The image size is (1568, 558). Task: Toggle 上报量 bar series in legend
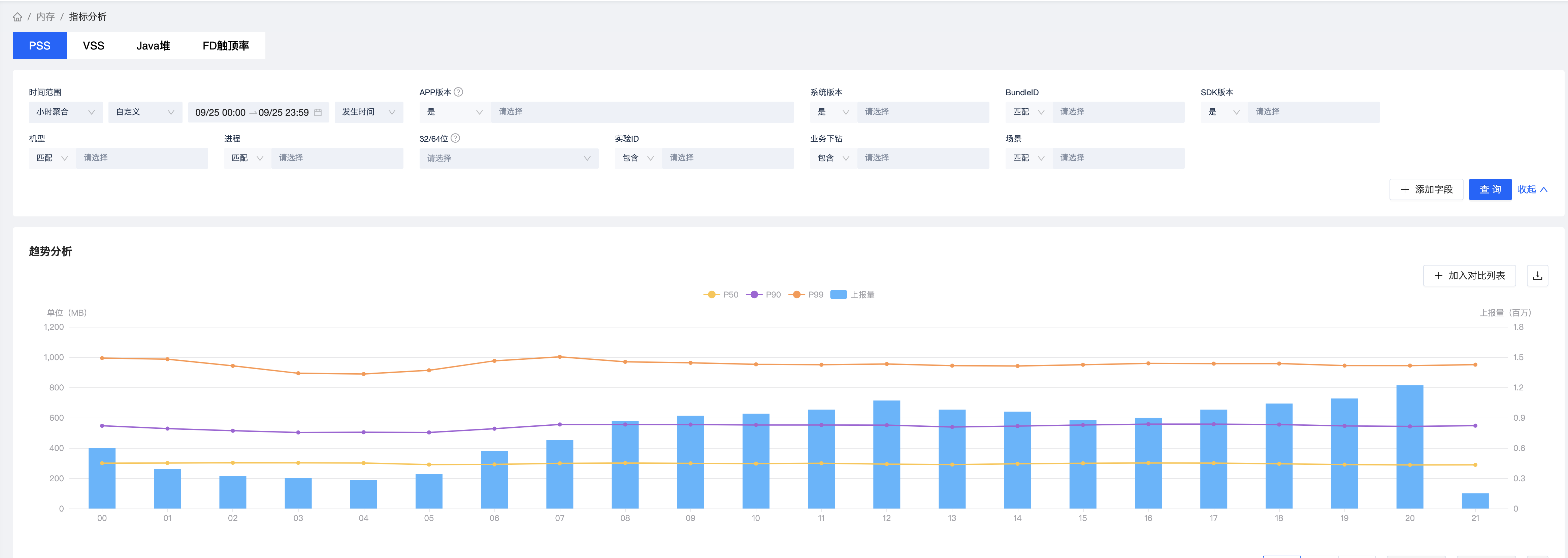click(x=853, y=294)
